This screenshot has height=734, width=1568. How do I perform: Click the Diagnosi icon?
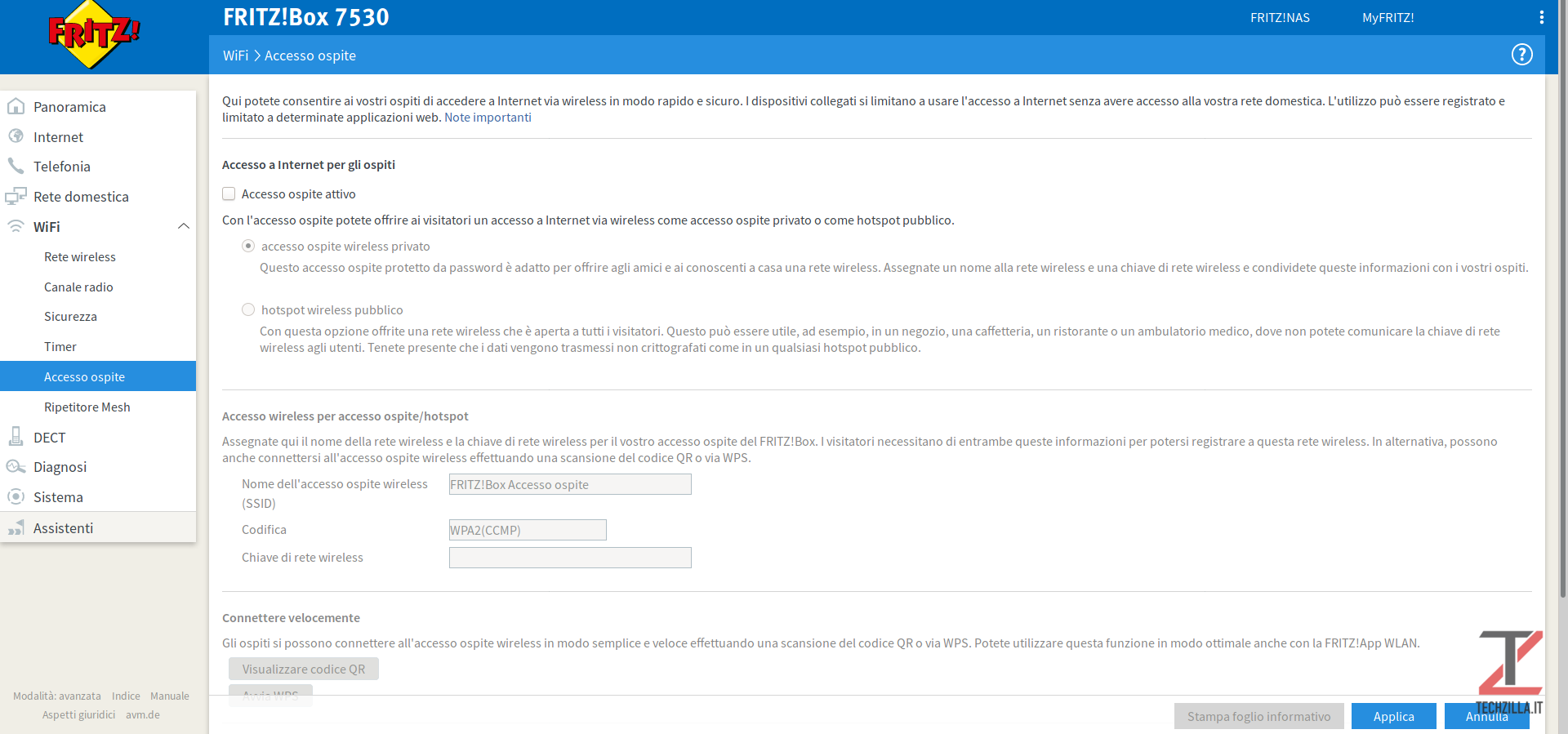tap(16, 466)
